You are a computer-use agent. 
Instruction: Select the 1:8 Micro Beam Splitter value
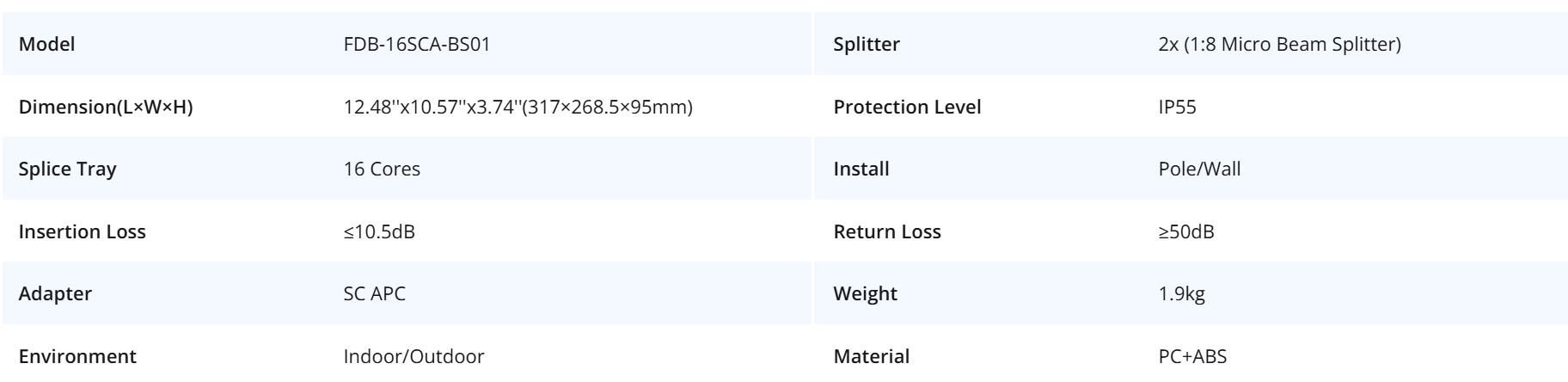coord(1279,44)
